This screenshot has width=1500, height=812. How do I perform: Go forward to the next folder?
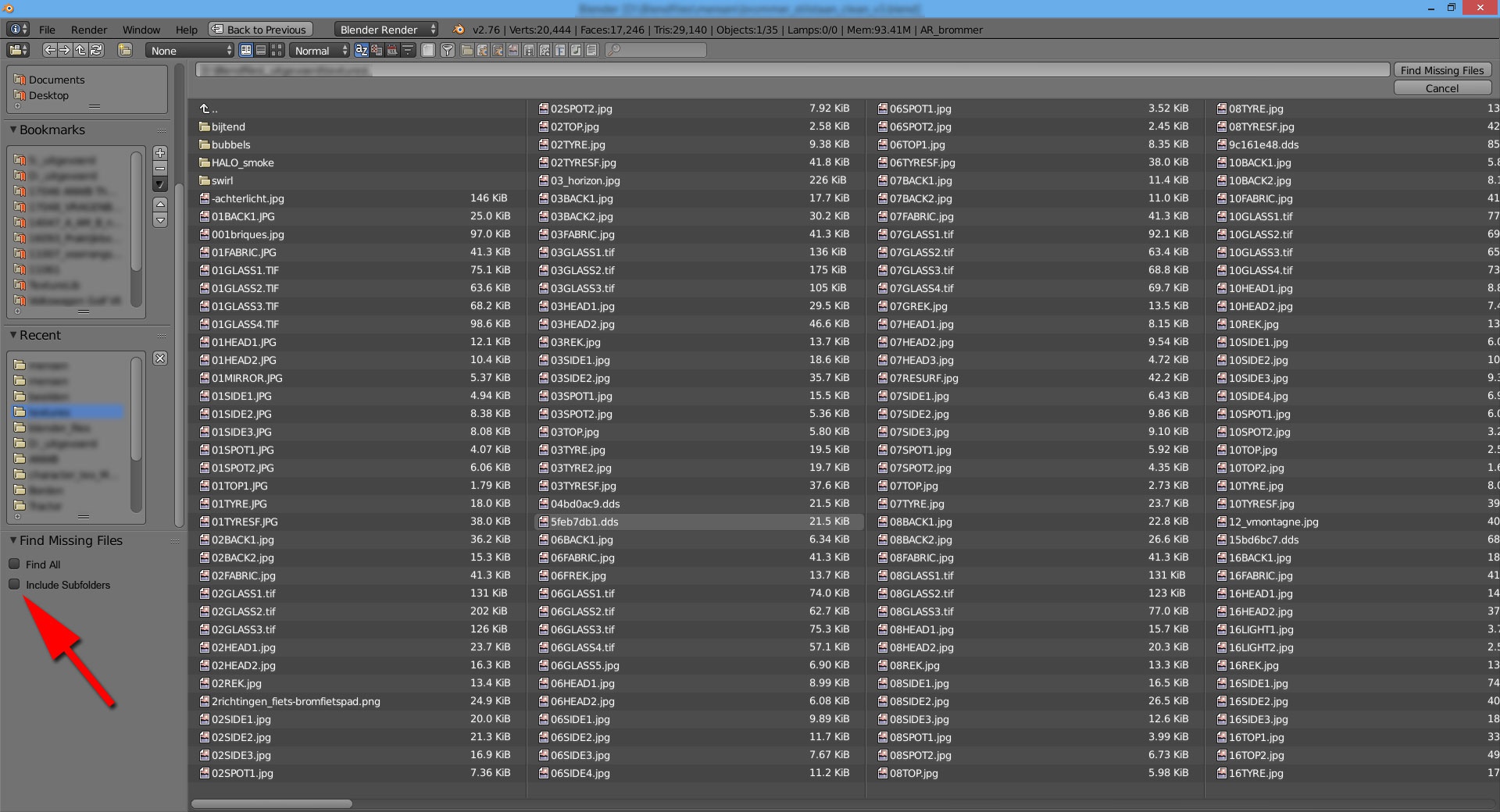(x=65, y=50)
